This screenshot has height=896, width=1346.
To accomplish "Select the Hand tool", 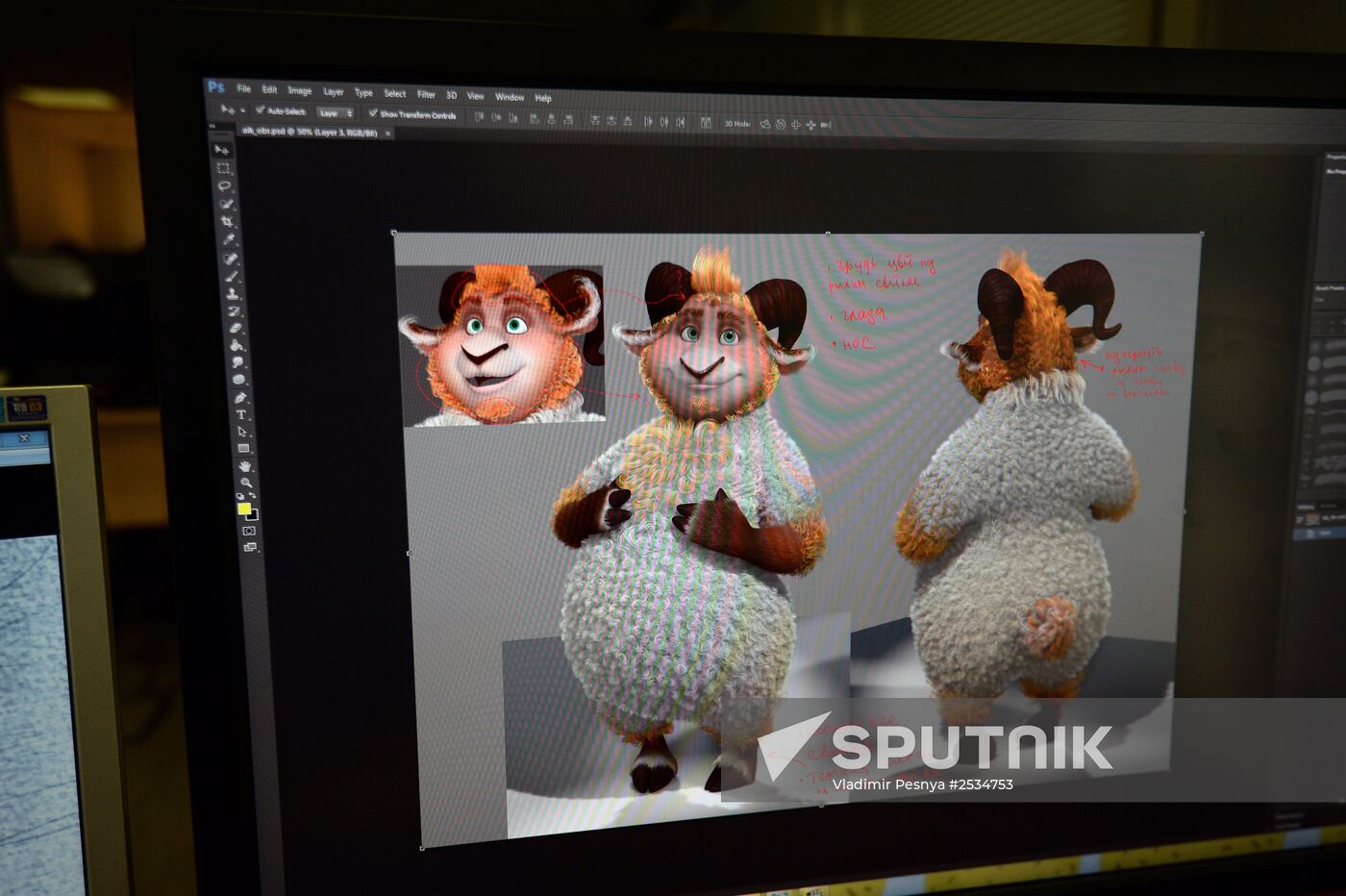I will point(245,466).
